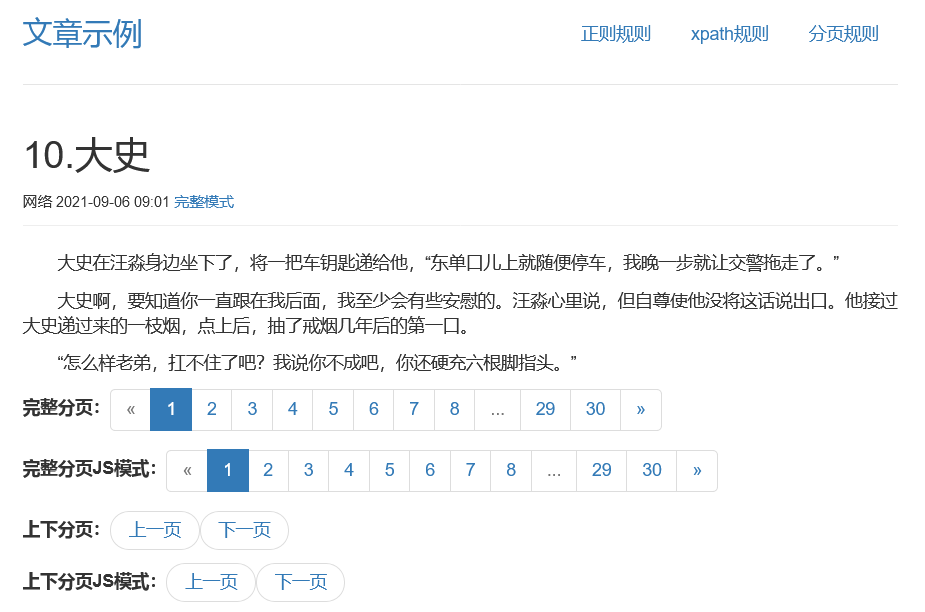The height and width of the screenshot is (612, 925).
Task: Jump to page 30 in 完整分页
Action: [x=595, y=409]
